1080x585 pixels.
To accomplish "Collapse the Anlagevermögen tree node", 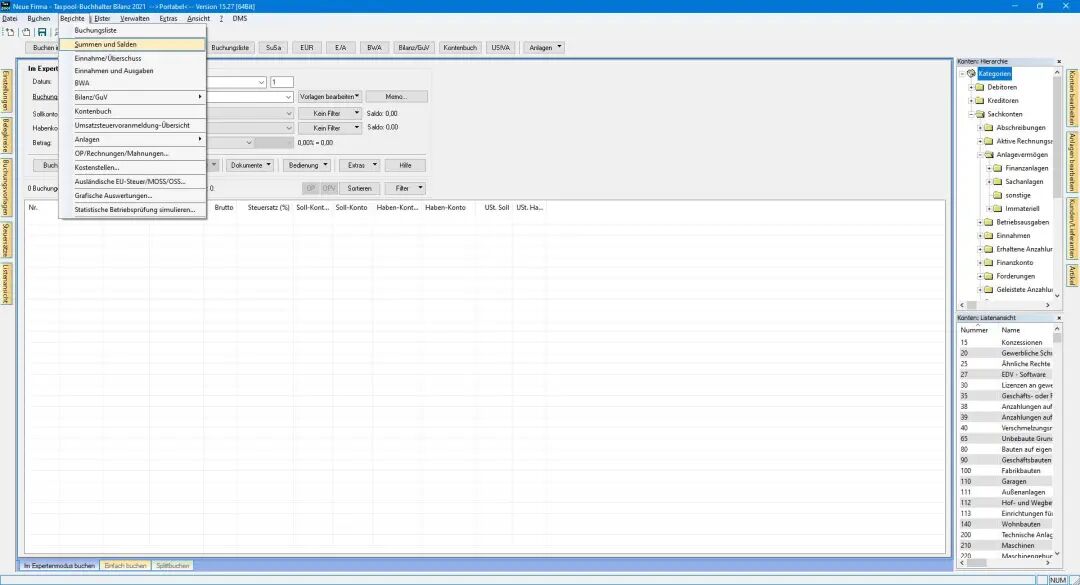I will (980, 155).
